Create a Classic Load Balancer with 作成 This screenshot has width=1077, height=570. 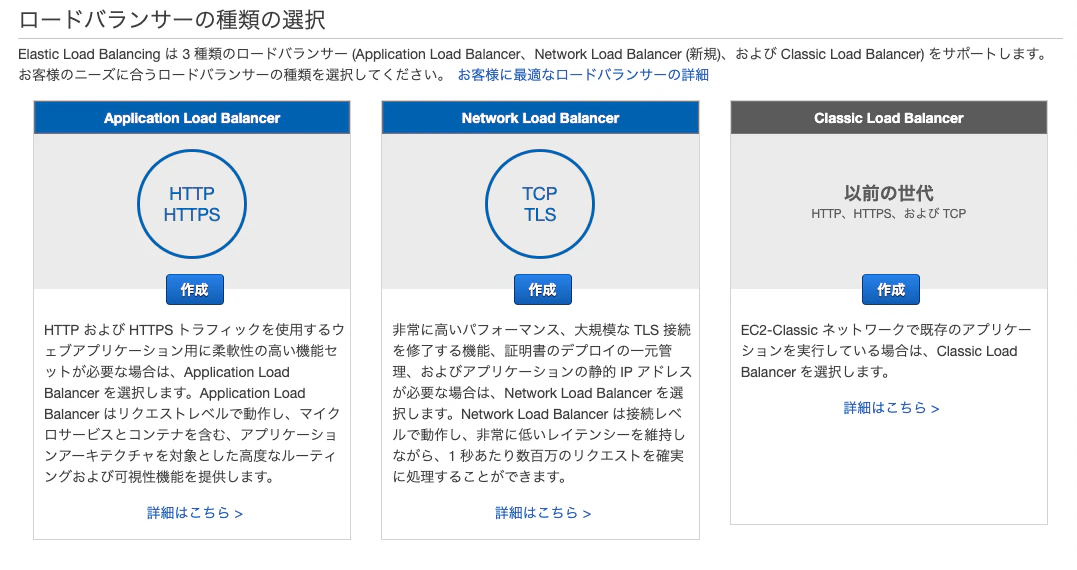point(891,290)
